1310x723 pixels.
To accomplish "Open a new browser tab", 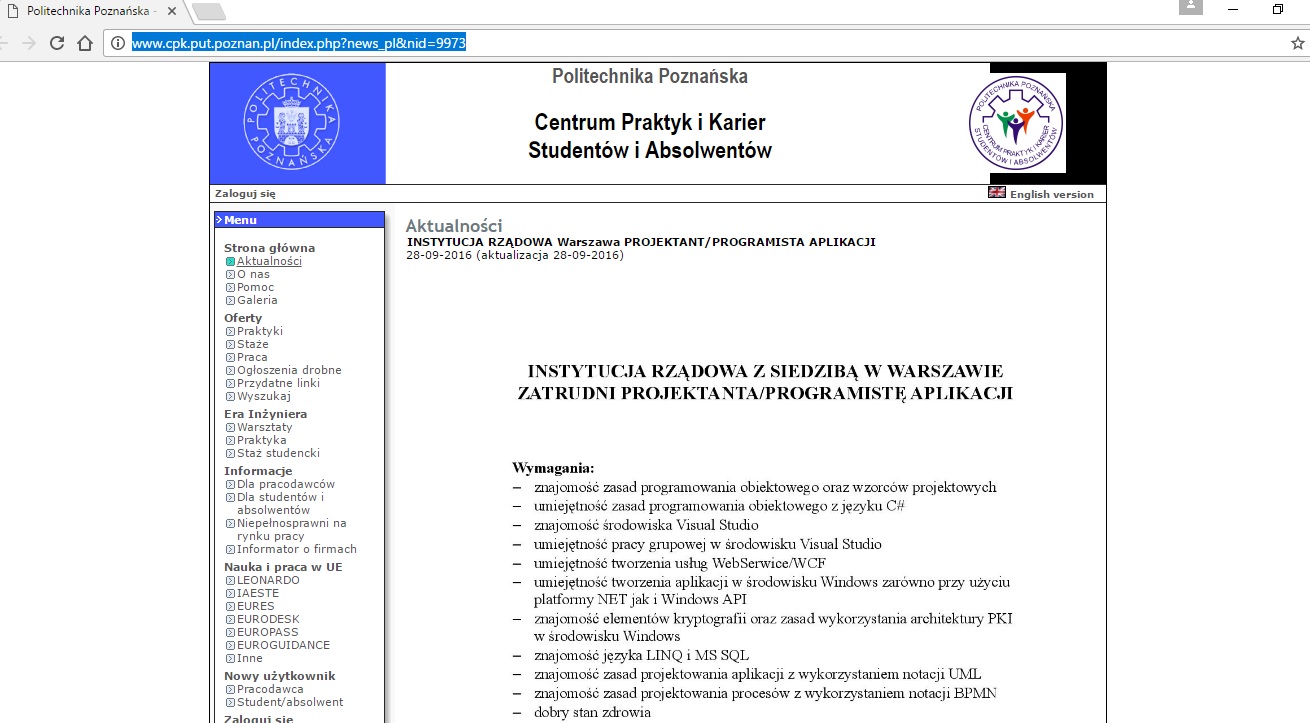I will click(x=208, y=11).
